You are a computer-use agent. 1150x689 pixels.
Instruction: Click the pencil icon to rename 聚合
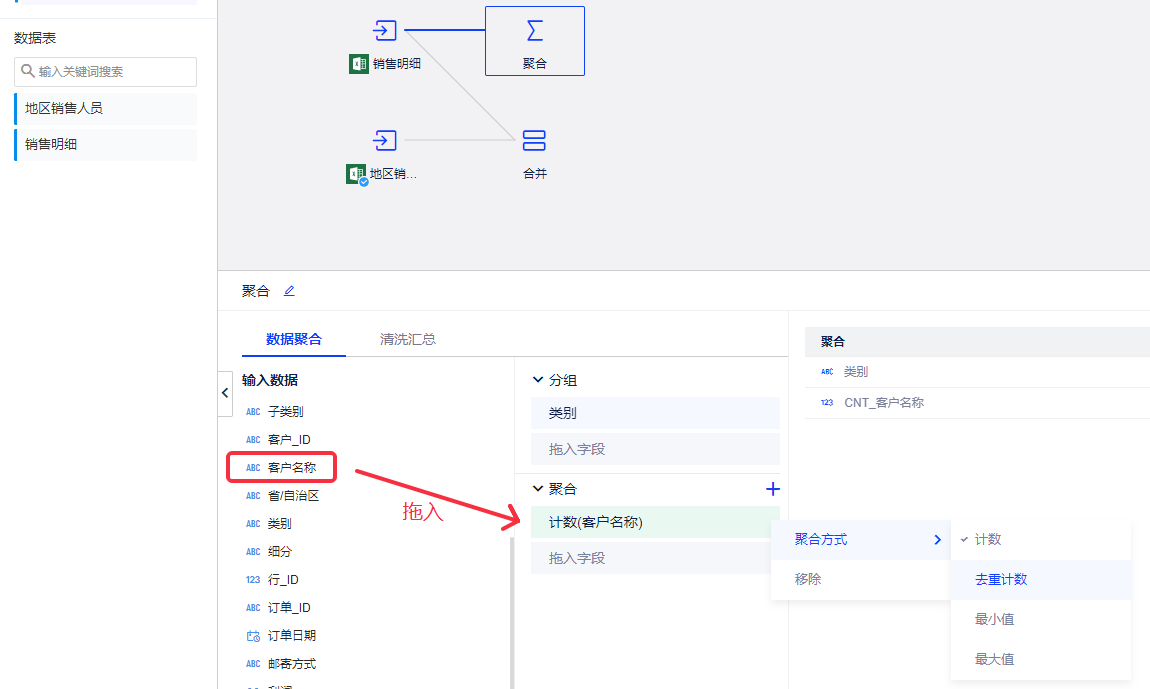[x=289, y=291]
